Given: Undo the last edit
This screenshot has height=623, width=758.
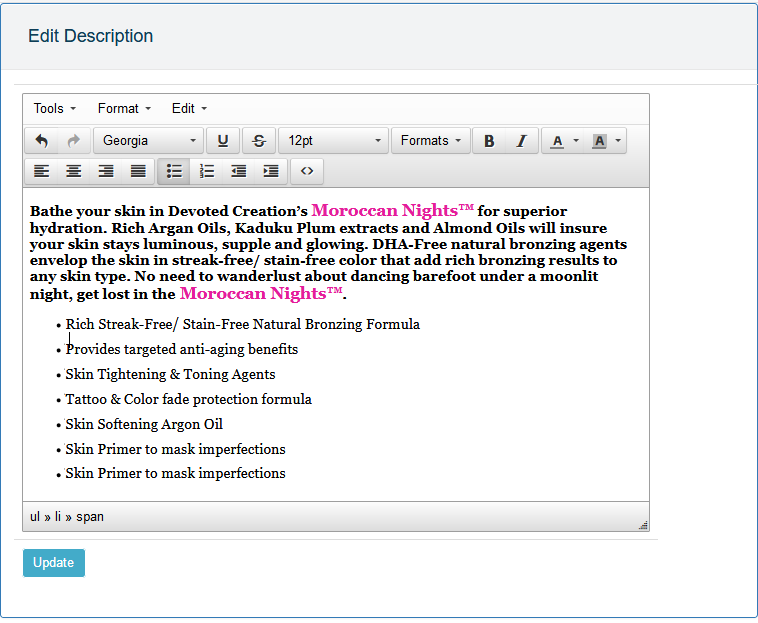Looking at the screenshot, I should pyautogui.click(x=42, y=141).
